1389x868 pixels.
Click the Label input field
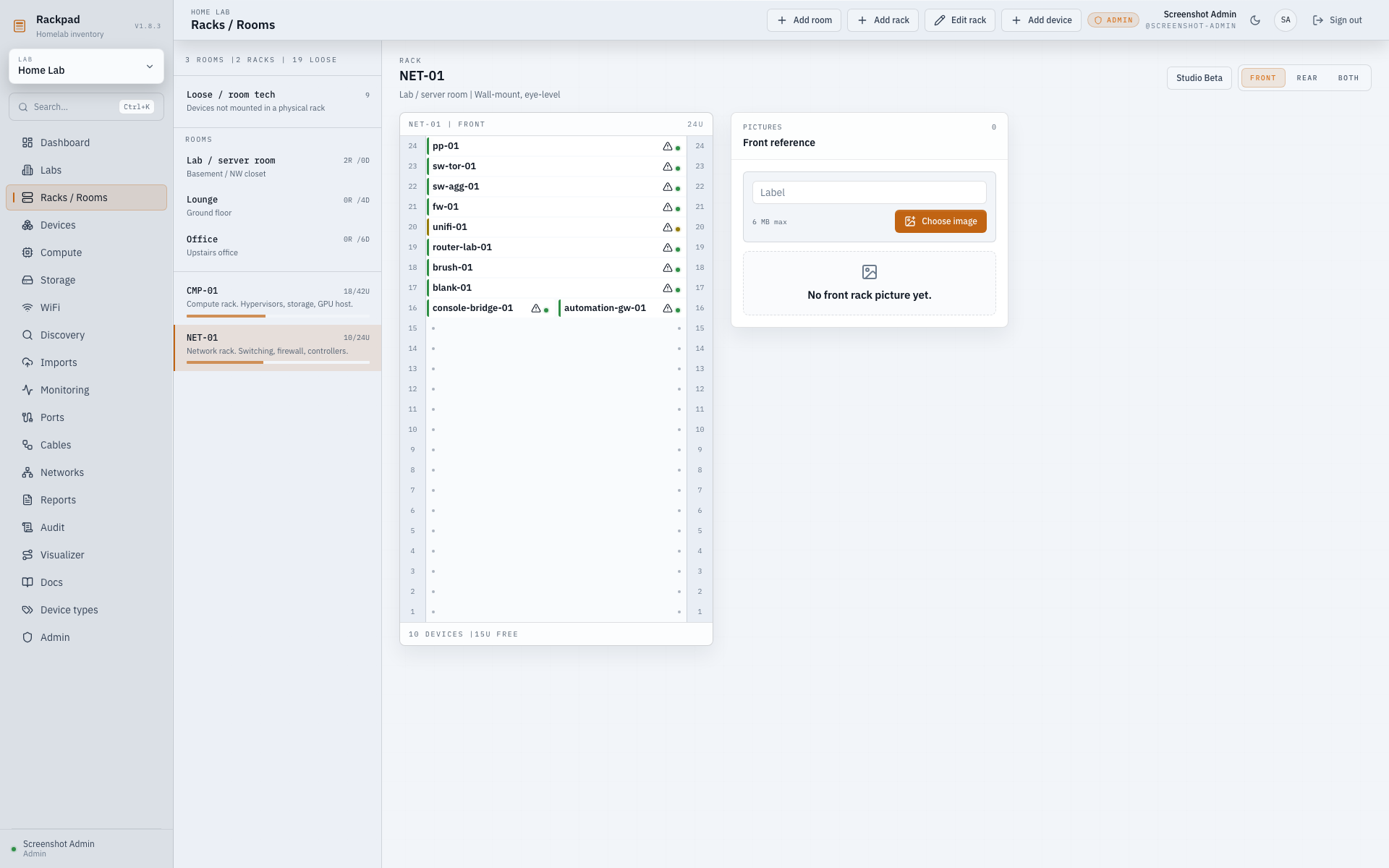pyautogui.click(x=869, y=192)
